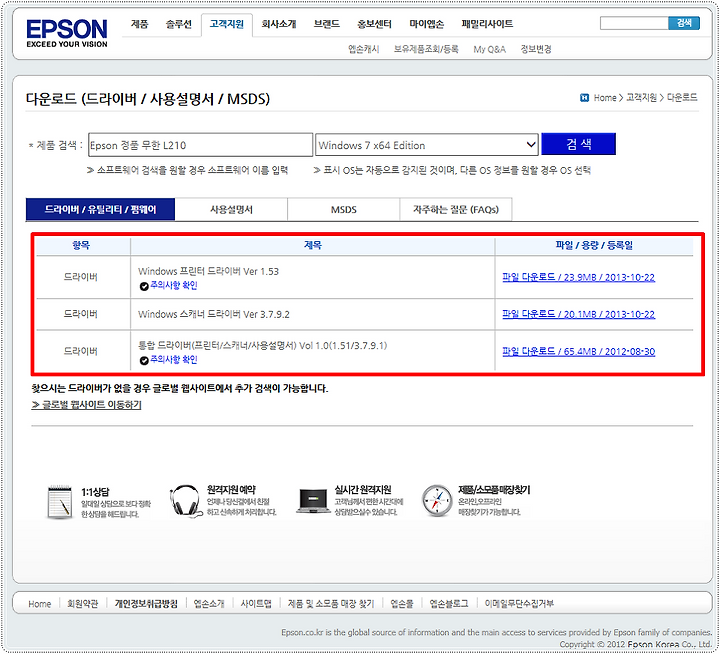This screenshot has width=720, height=654.
Task: Open the 정보변경 submenu link
Action: click(x=536, y=49)
